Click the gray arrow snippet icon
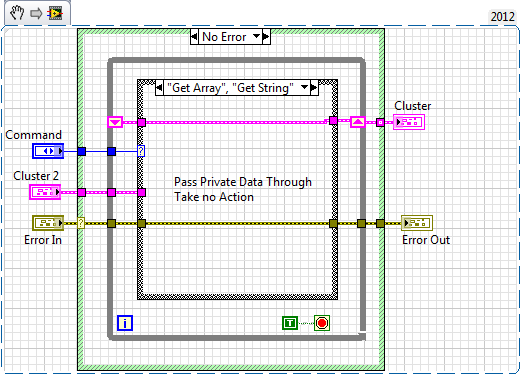Viewport: 521px width, 375px height. click(36, 13)
